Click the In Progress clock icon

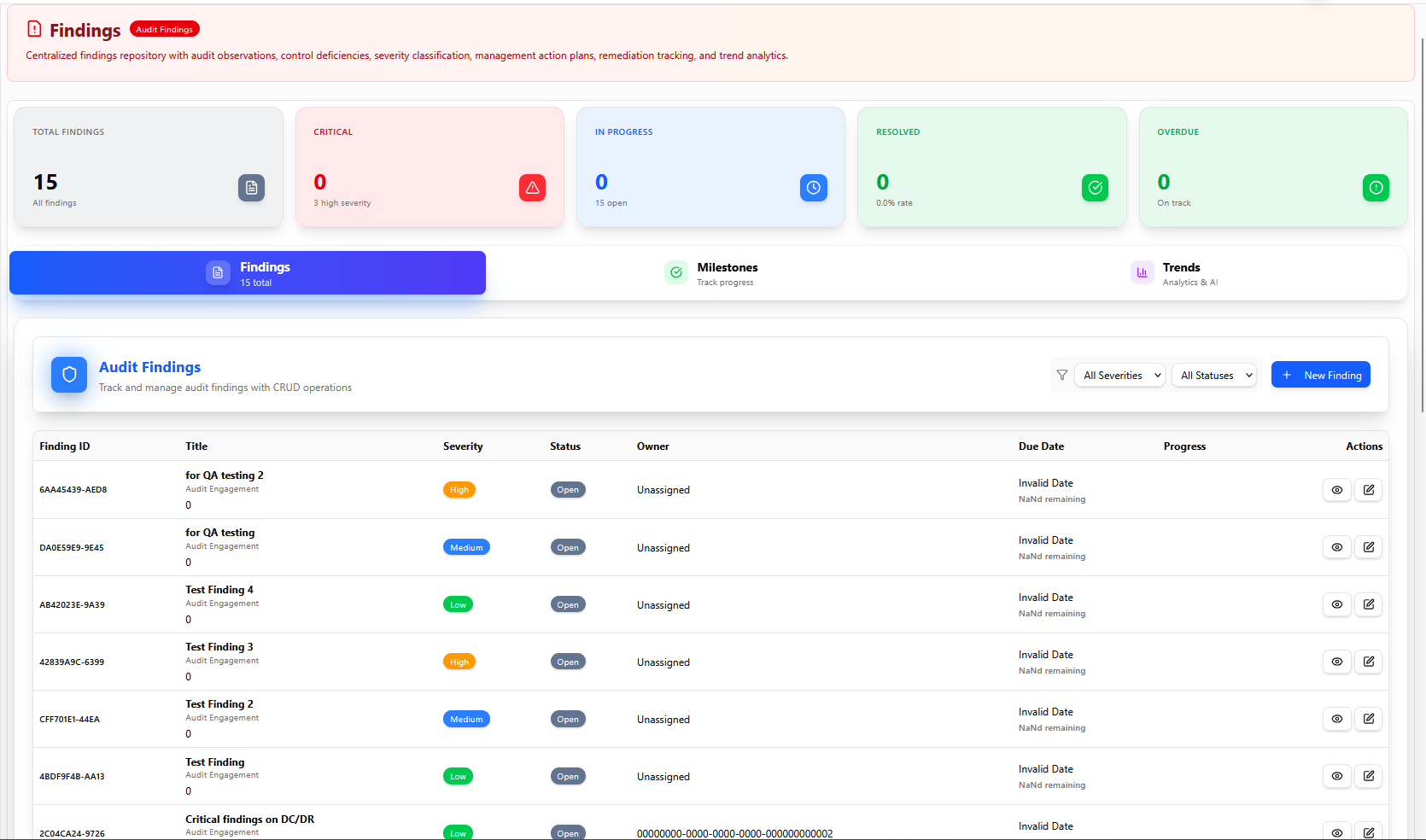pos(813,188)
